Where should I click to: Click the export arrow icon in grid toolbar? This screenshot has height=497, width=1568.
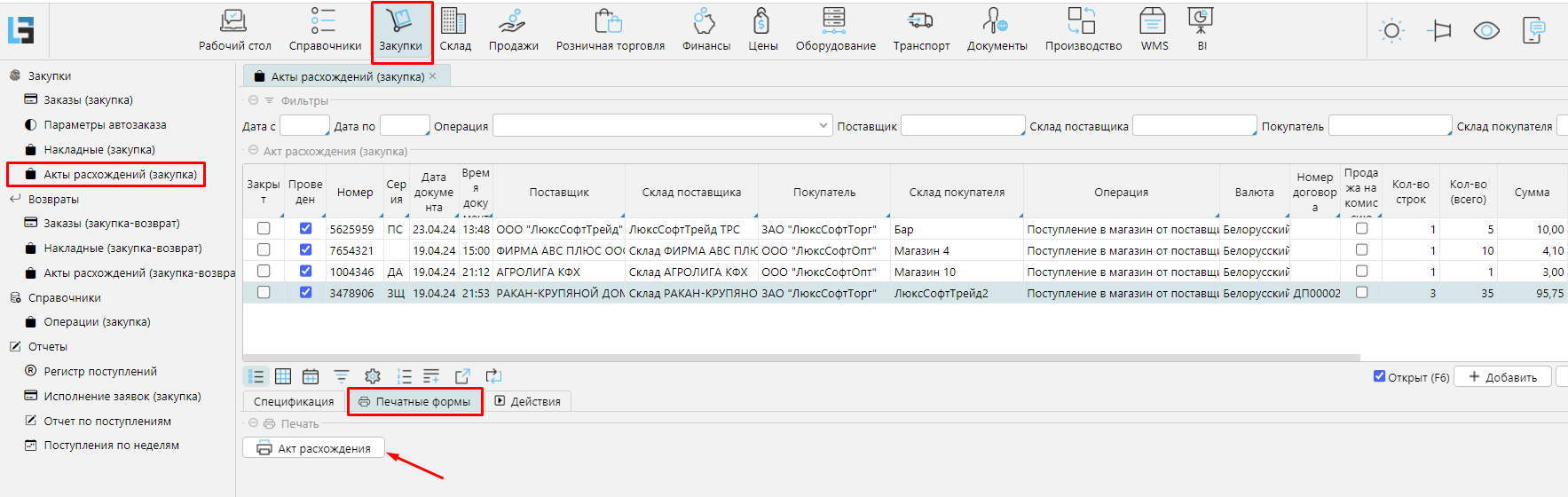[462, 376]
